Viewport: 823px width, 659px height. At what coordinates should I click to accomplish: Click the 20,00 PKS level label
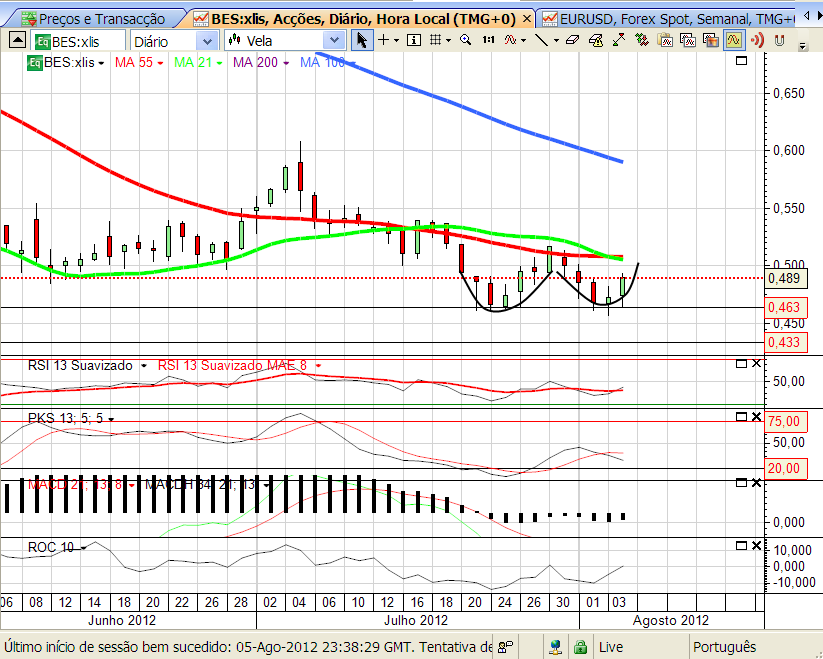(x=784, y=468)
